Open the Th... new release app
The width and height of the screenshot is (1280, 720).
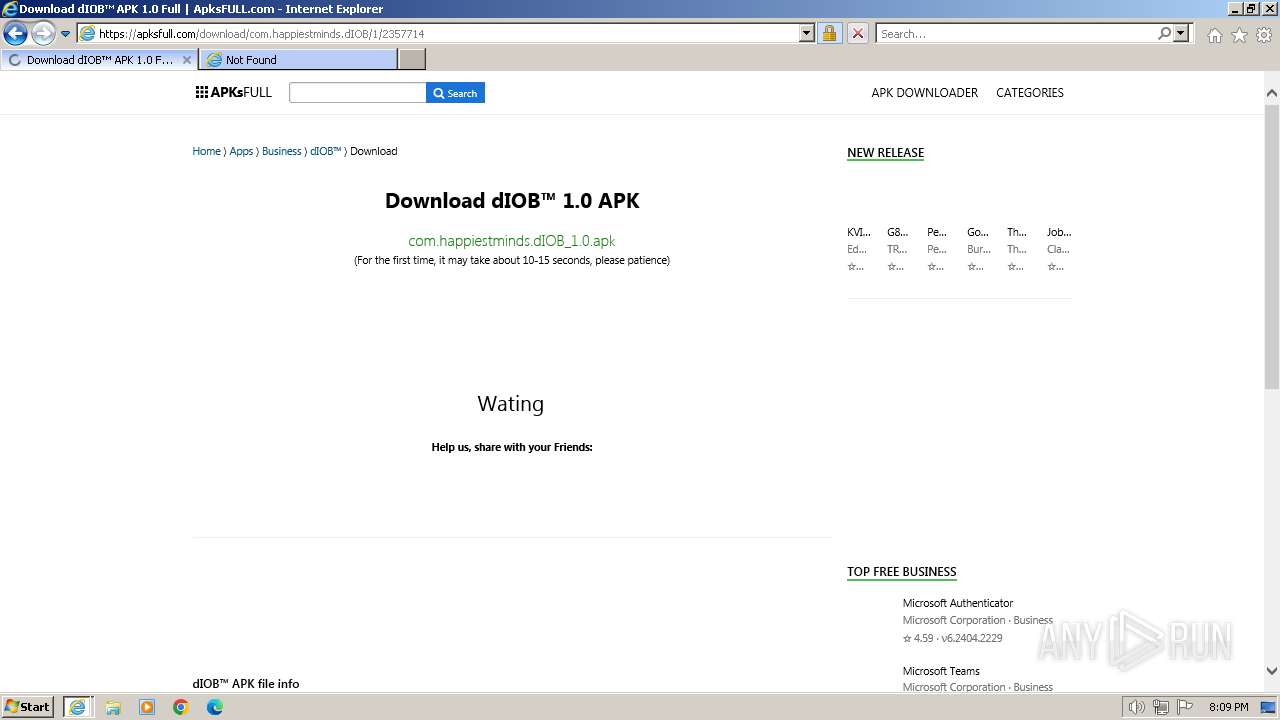1016,232
